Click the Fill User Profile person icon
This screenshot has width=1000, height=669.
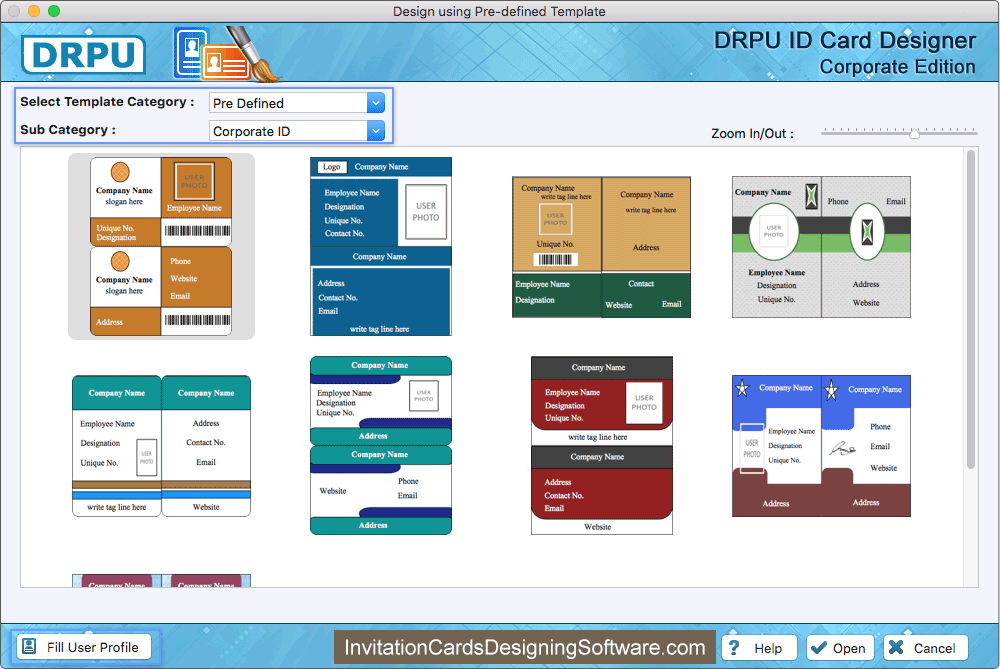[29, 646]
